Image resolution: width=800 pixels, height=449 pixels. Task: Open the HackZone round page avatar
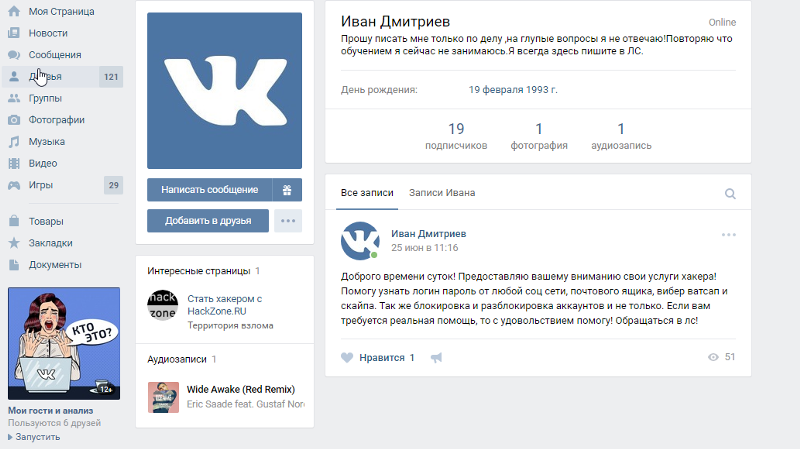(162, 305)
